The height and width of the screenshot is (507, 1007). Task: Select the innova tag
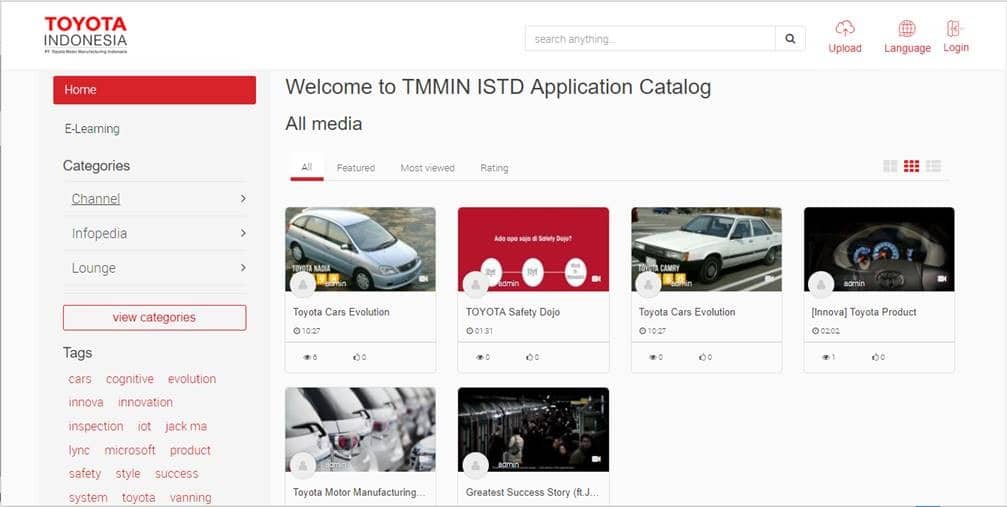coord(86,402)
